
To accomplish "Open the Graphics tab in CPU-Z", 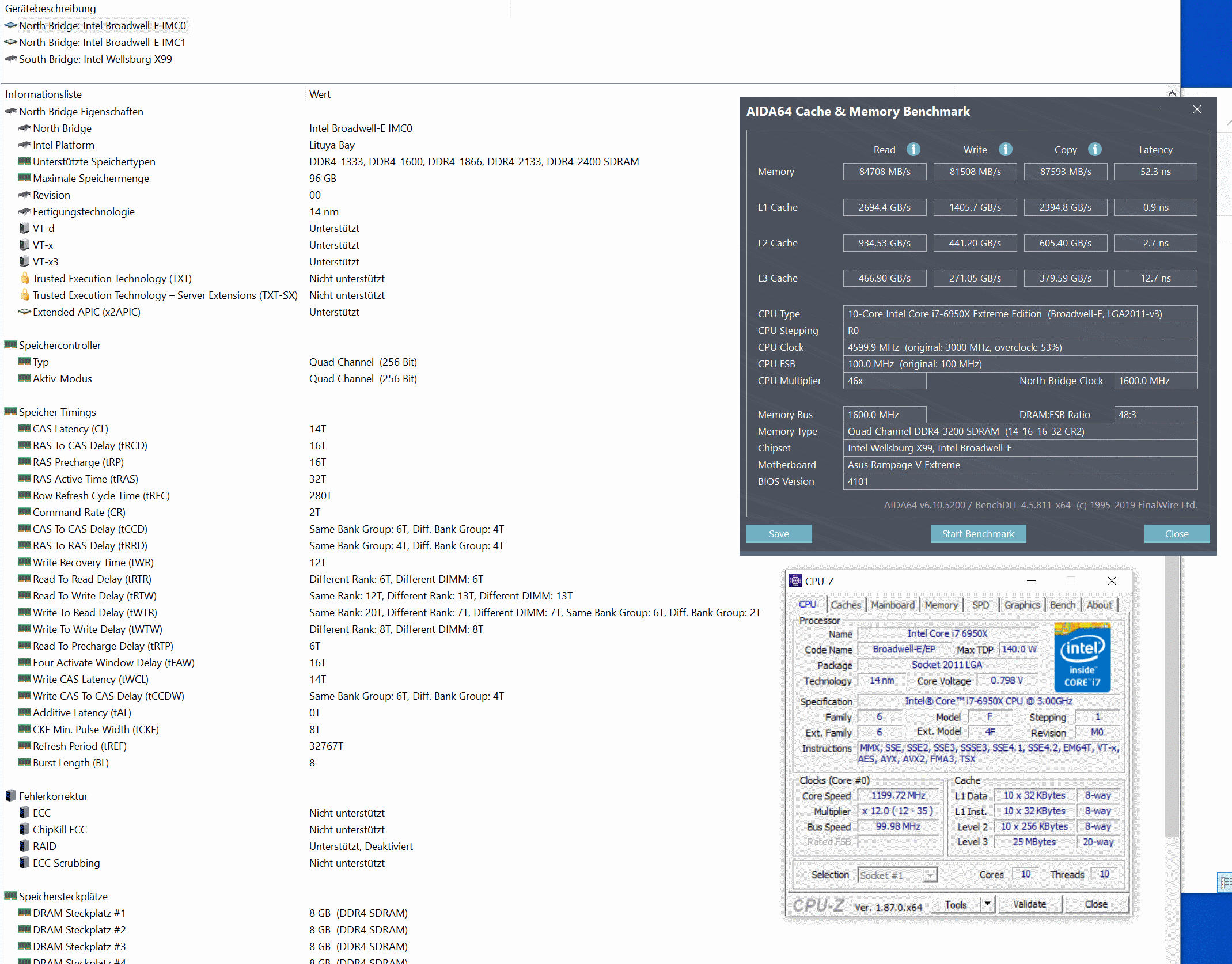I will [1022, 605].
